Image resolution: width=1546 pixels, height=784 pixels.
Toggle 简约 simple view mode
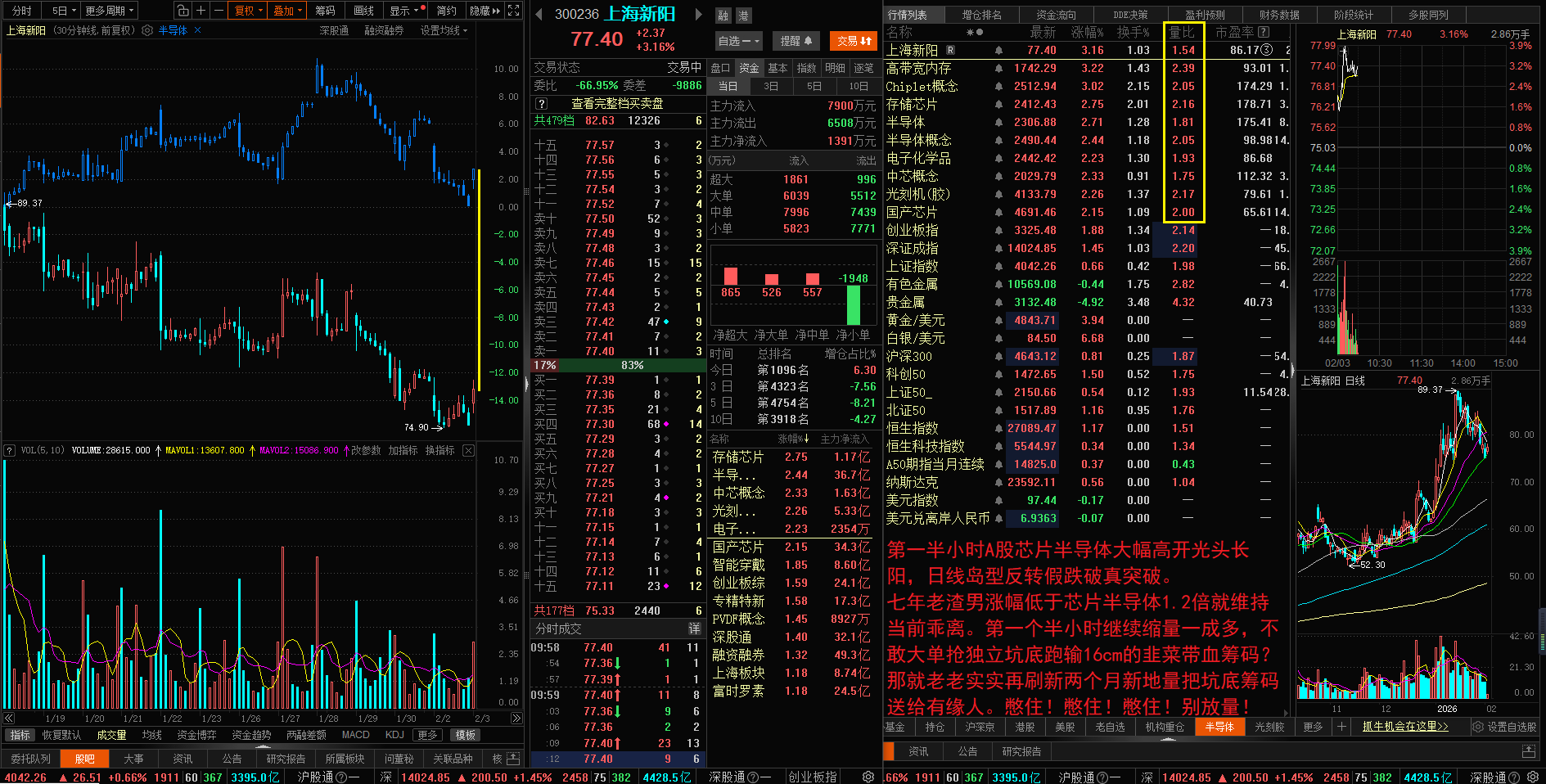pyautogui.click(x=447, y=11)
